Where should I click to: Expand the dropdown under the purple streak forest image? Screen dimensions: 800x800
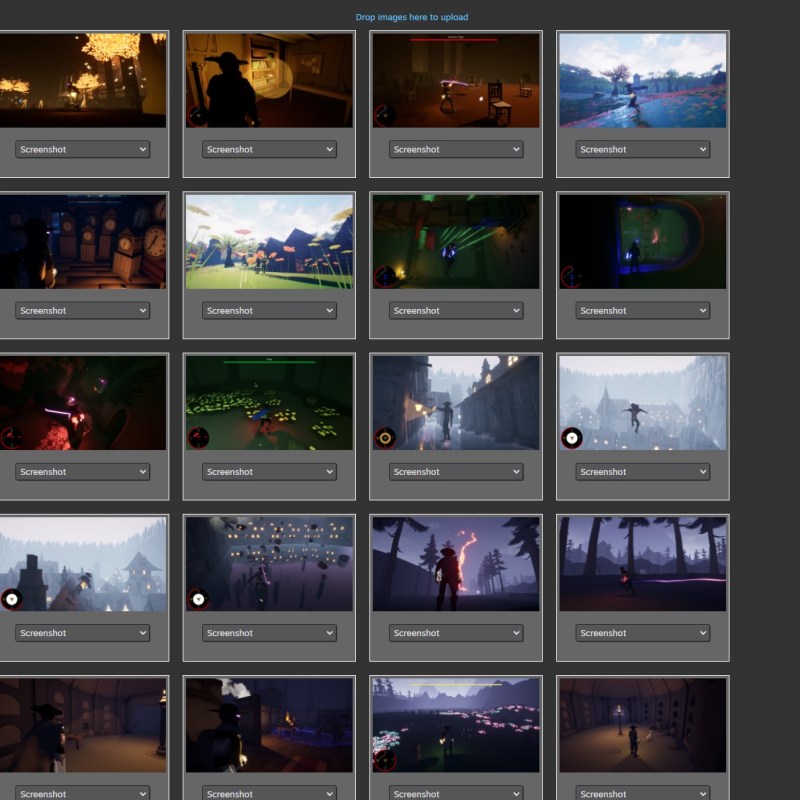(642, 633)
